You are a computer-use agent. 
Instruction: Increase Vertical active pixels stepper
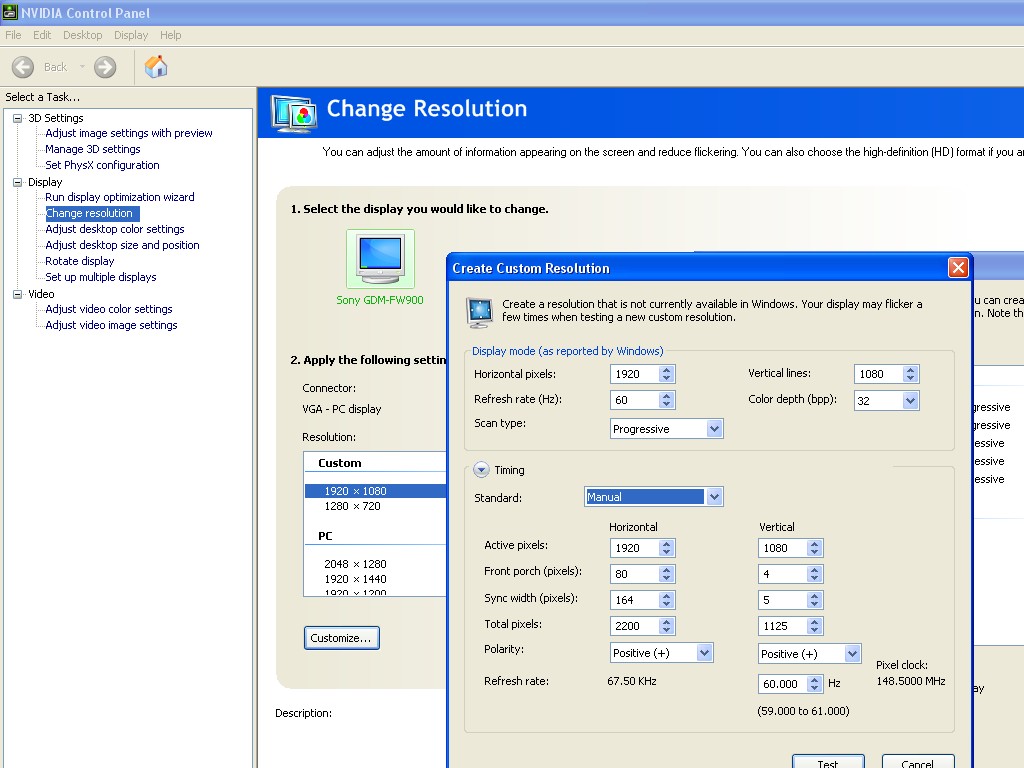pyautogui.click(x=814, y=544)
